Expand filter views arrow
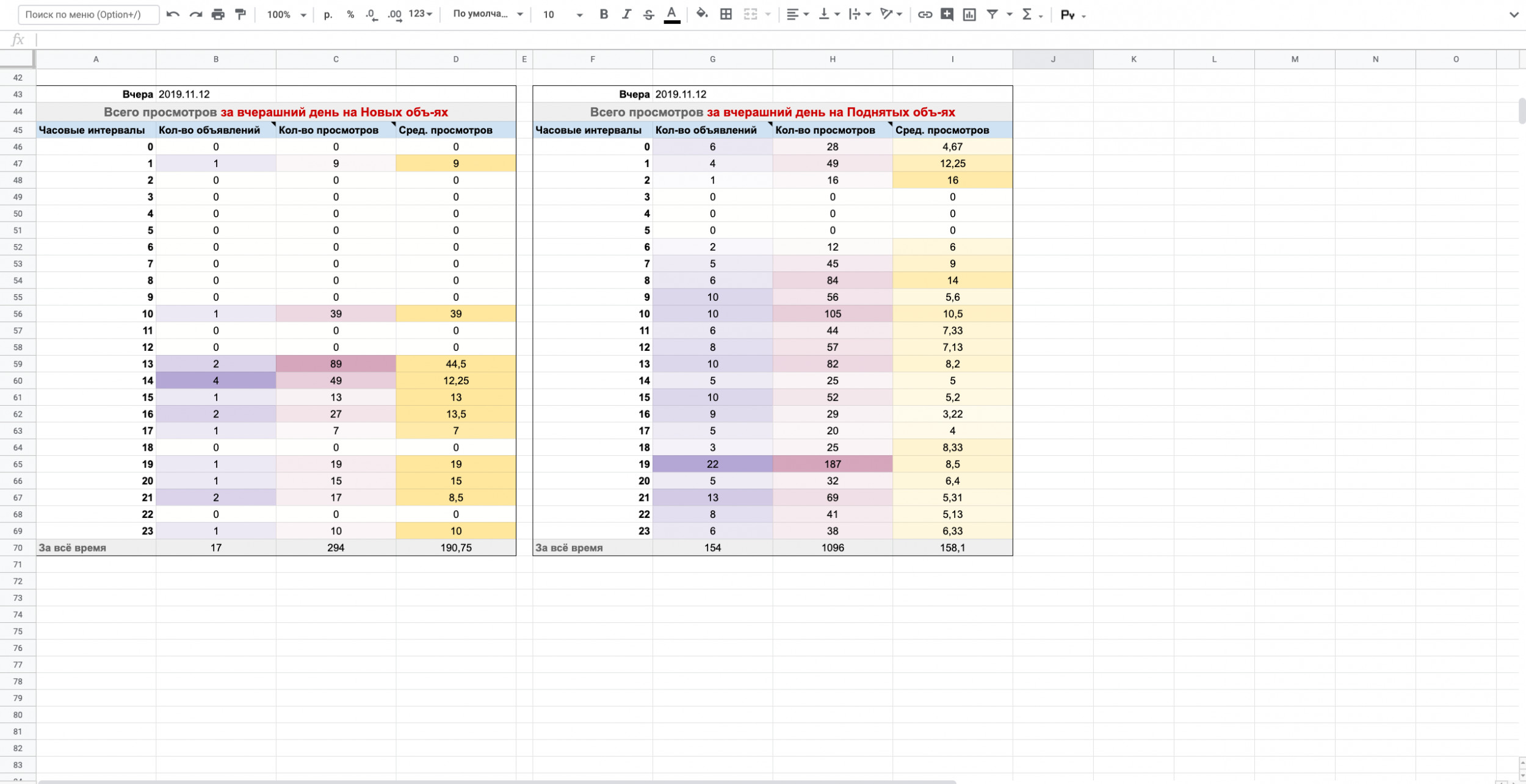Image resolution: width=1526 pixels, height=784 pixels. tap(1010, 14)
